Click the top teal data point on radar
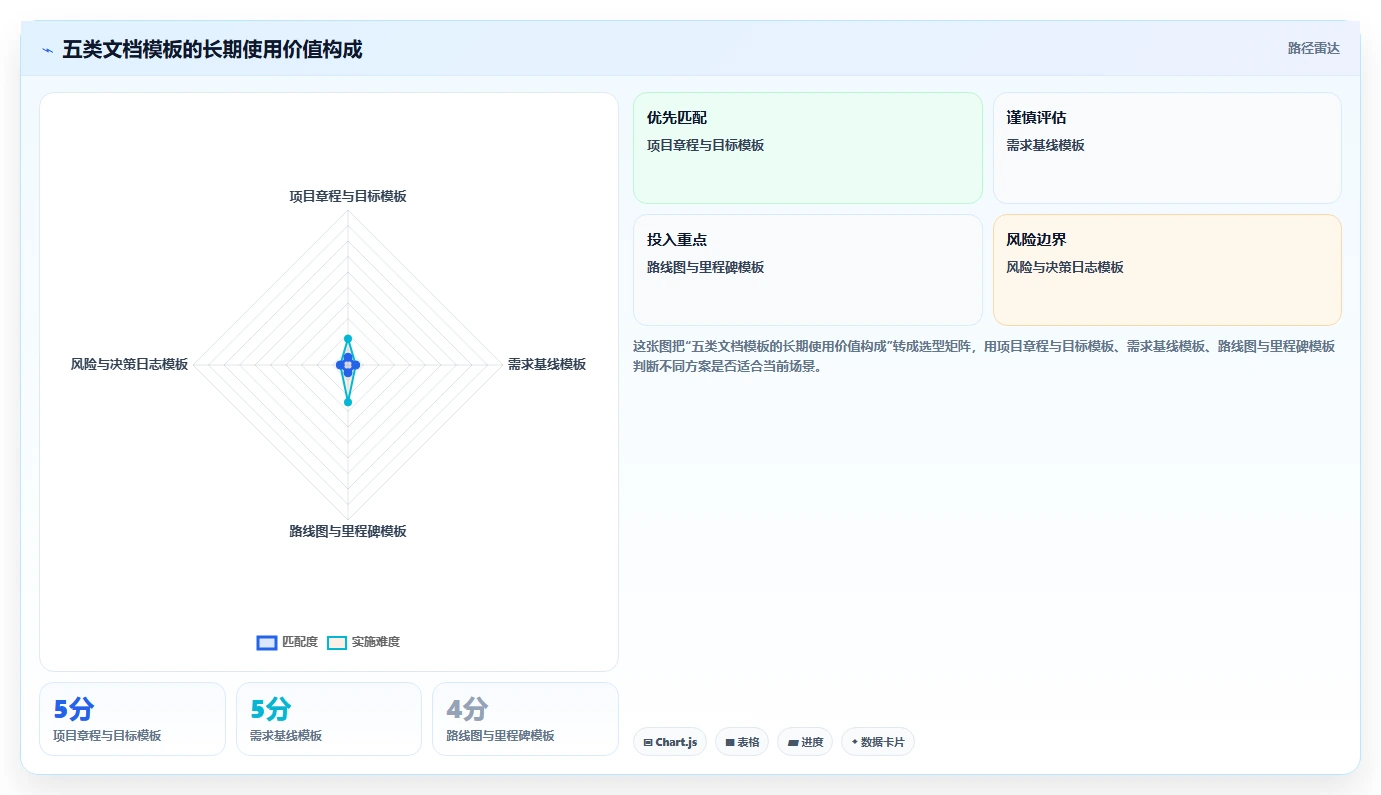The width and height of the screenshot is (1381, 795). point(348,339)
